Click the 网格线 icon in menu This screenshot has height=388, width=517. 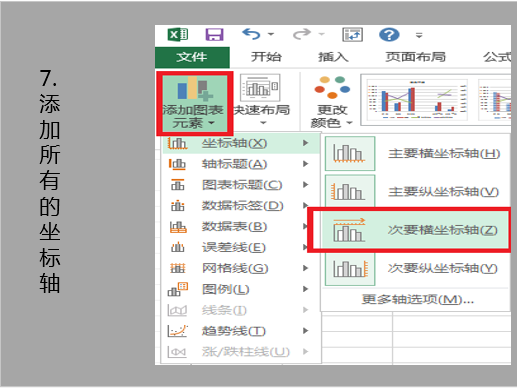coord(177,268)
